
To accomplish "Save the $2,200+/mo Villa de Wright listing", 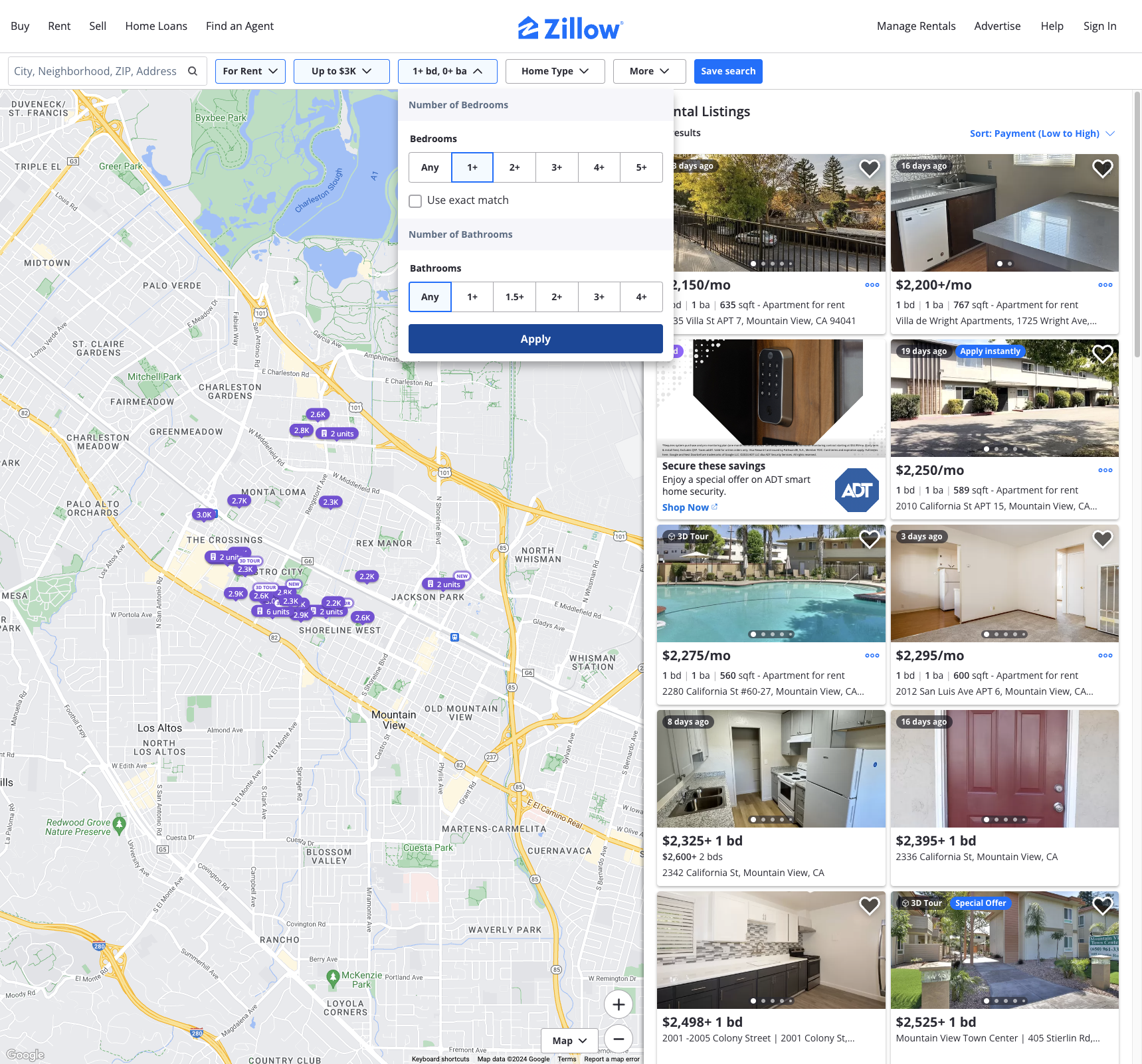I will coord(1102,169).
